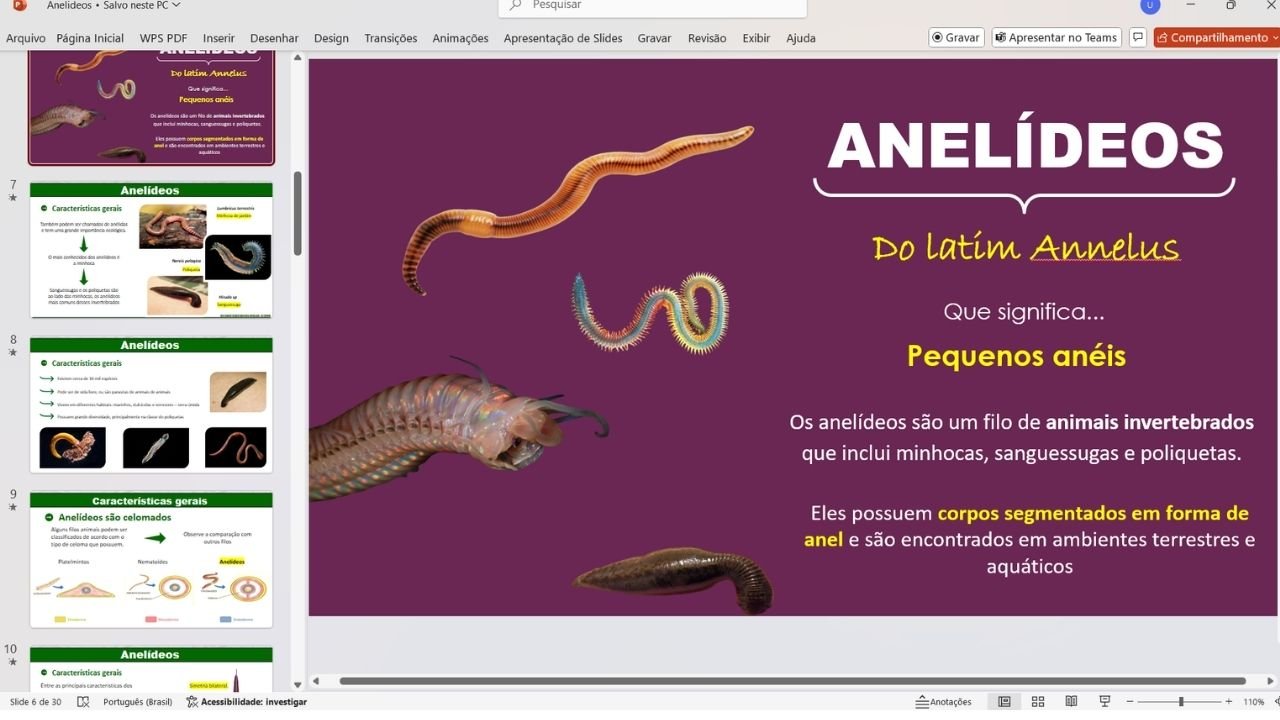The image size is (1280, 720).
Task: Adjust the zoom slider in status bar
Action: click(1180, 702)
